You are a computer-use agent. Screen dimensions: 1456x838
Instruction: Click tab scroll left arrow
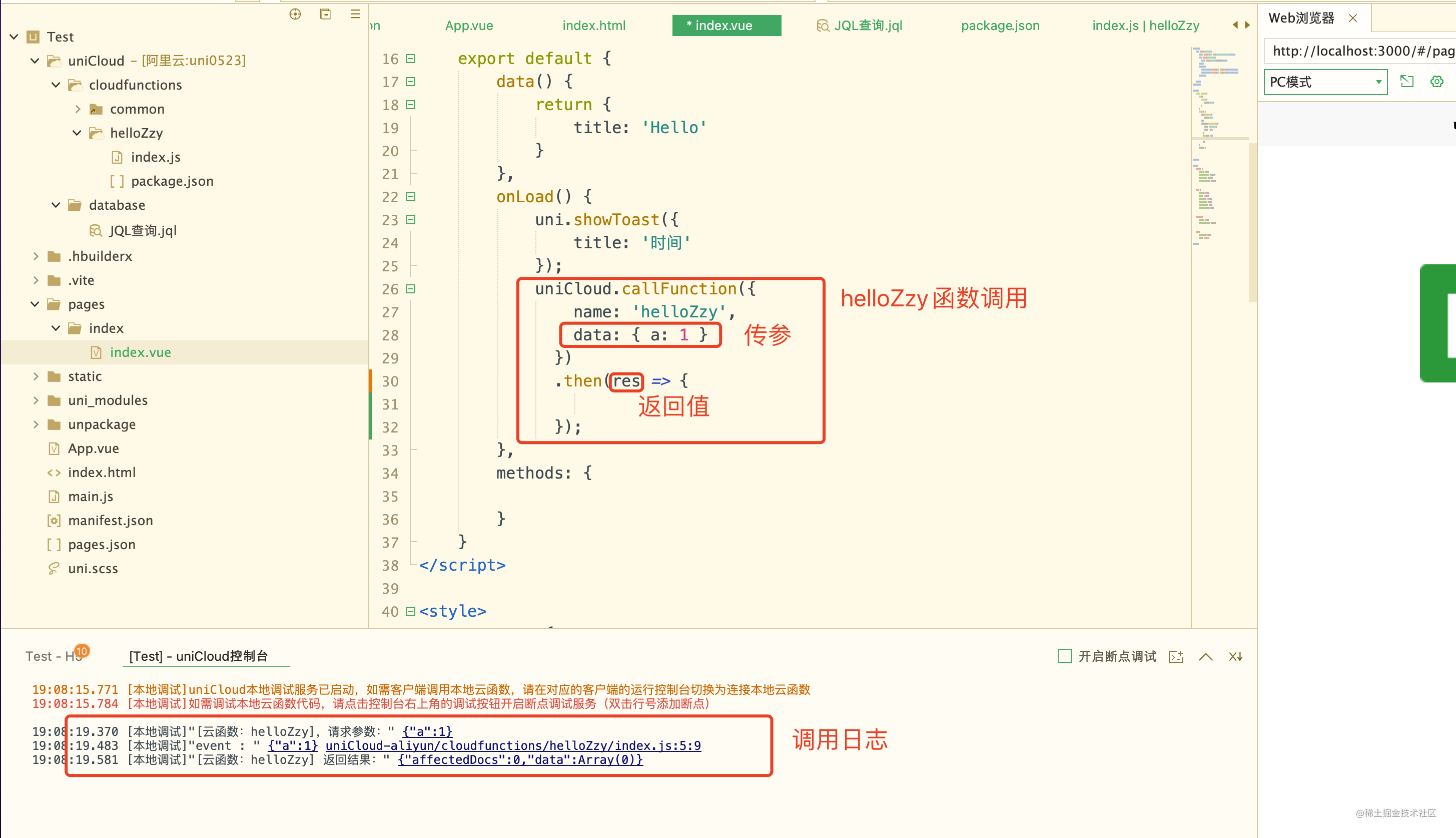(x=1235, y=25)
